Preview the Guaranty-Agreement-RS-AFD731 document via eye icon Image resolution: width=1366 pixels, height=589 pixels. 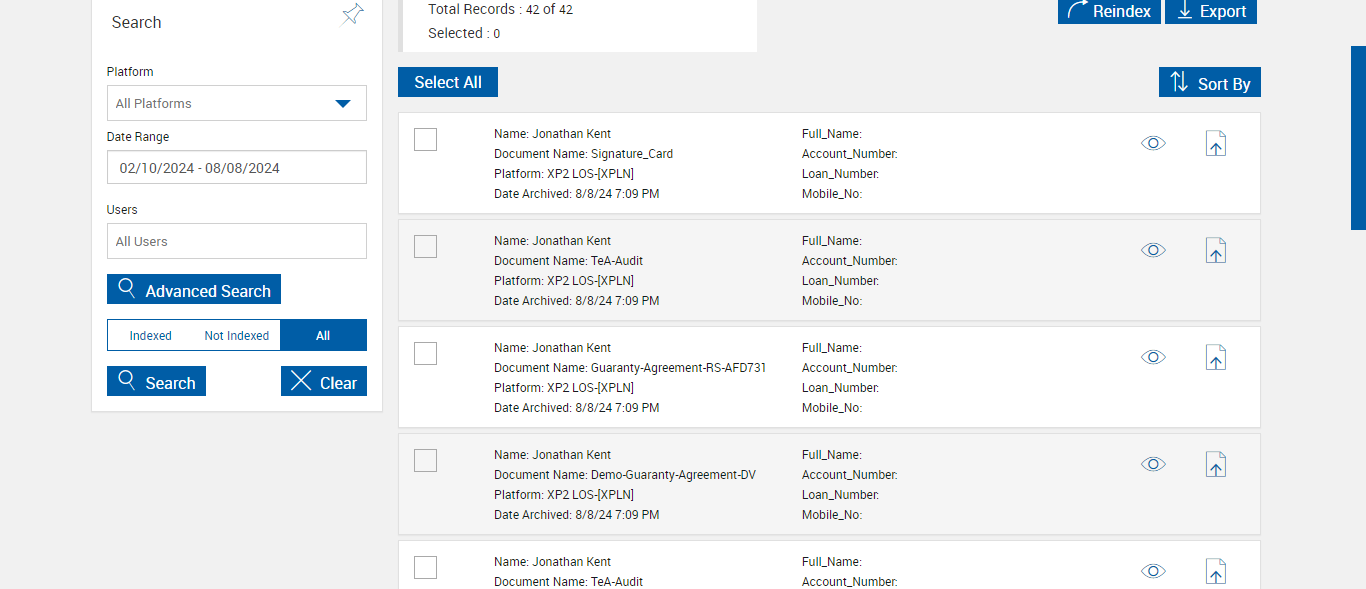click(1153, 357)
